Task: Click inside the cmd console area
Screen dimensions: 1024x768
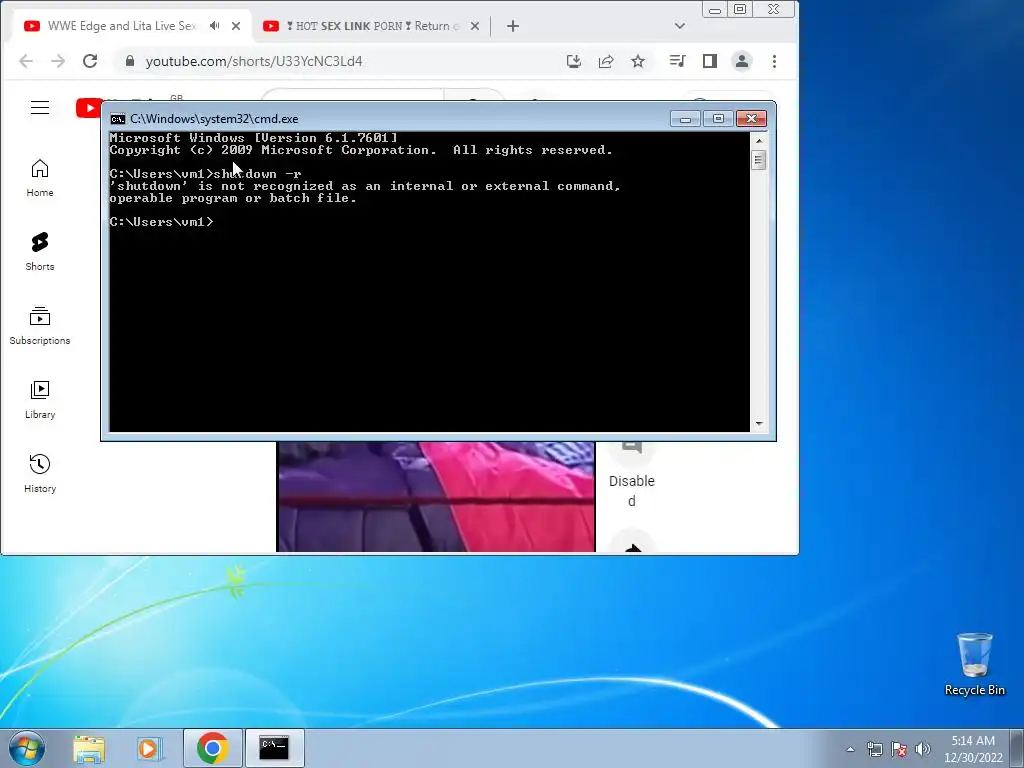Action: 429,281
